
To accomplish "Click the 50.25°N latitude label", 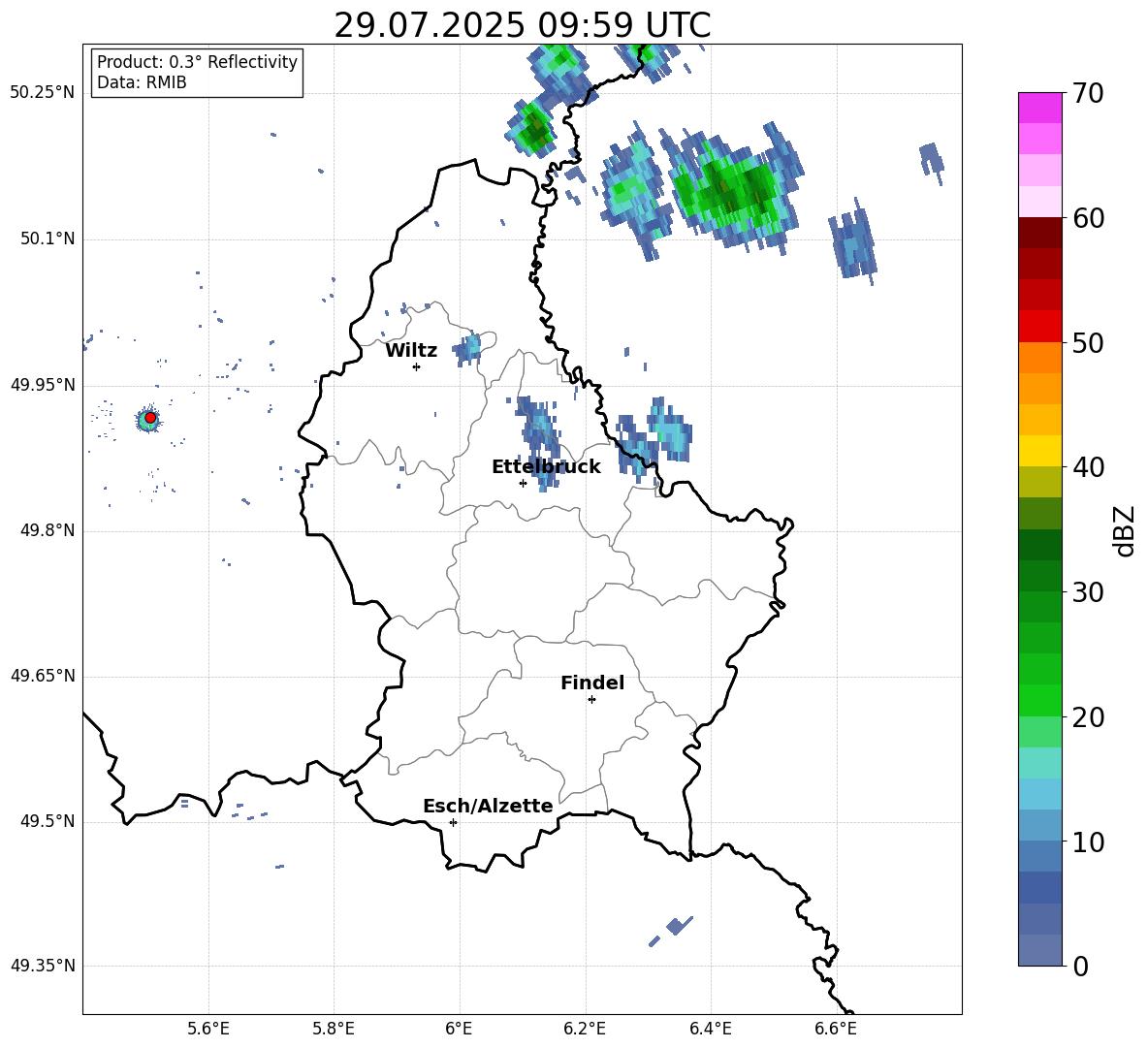I will pyautogui.click(x=43, y=93).
